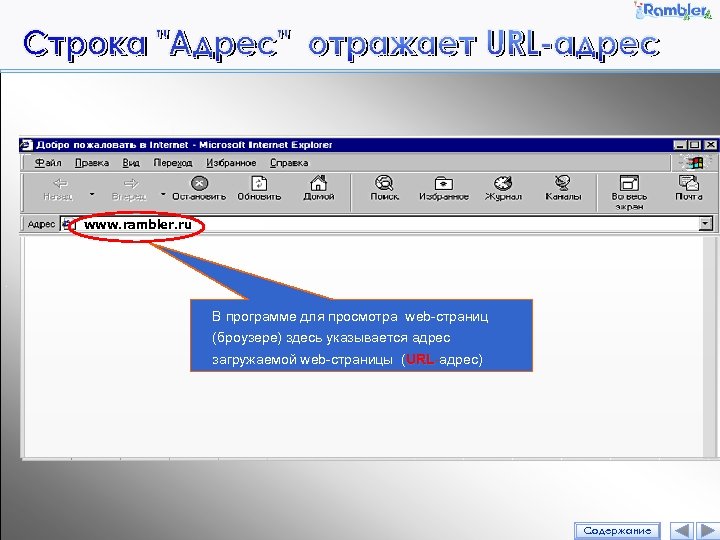This screenshot has width=720, height=540.
Task: Expand the Вперед history dropdown arrow
Action: tap(163, 195)
